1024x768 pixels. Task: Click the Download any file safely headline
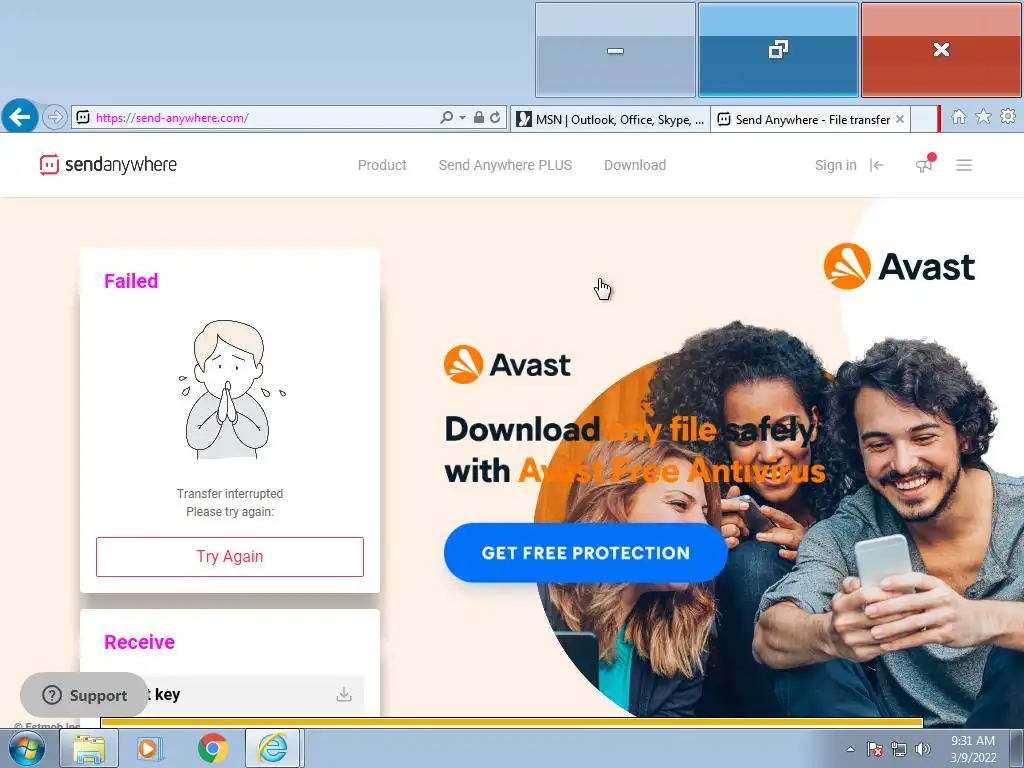pos(635,450)
